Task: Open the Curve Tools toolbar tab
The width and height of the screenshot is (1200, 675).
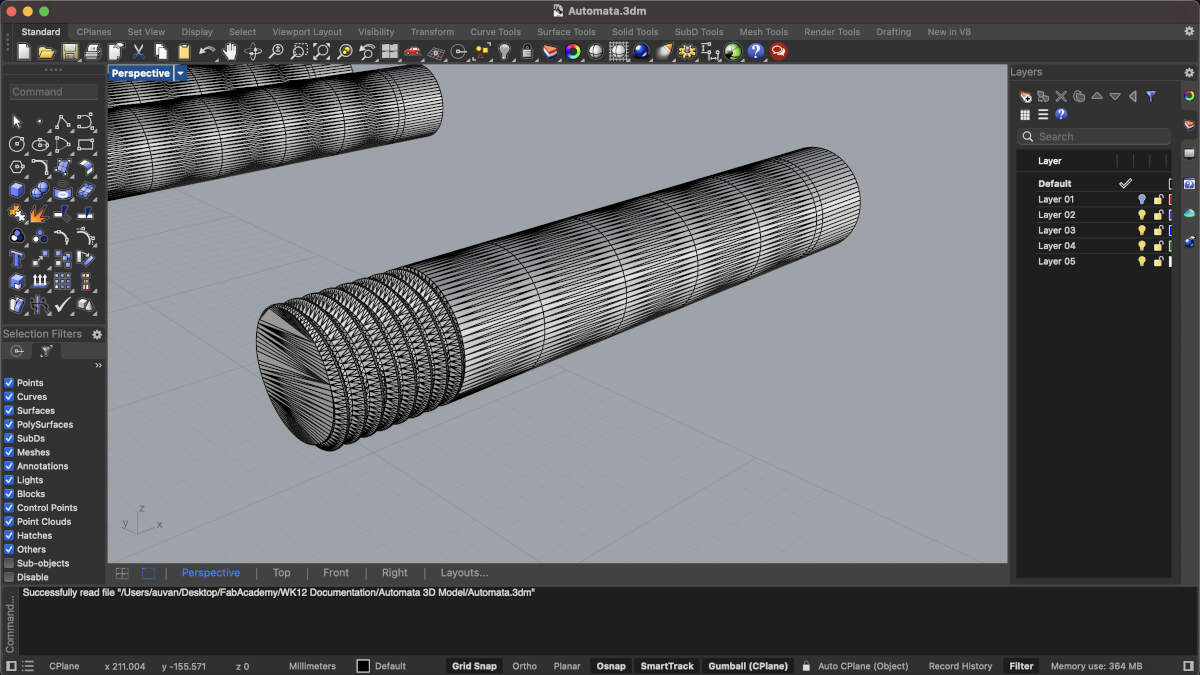Action: coord(495,32)
